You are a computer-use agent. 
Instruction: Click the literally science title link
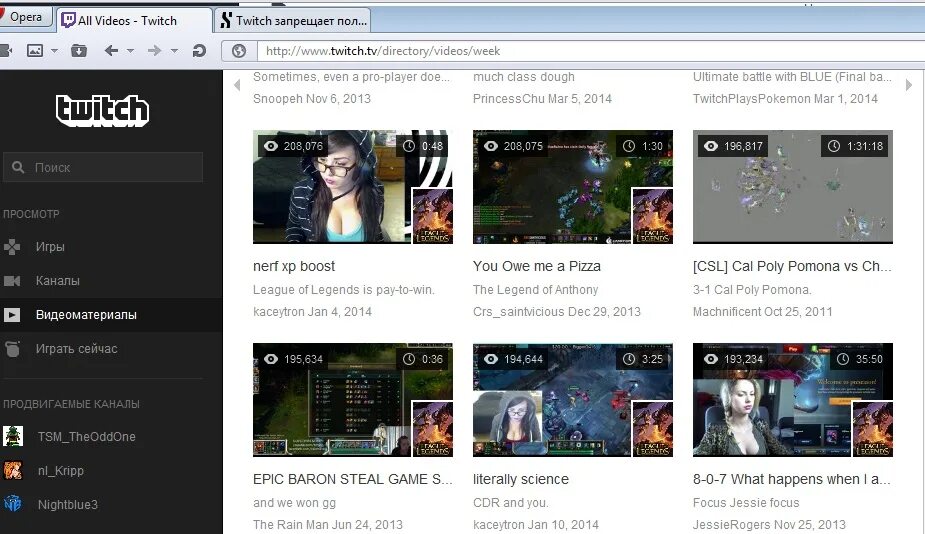point(521,479)
